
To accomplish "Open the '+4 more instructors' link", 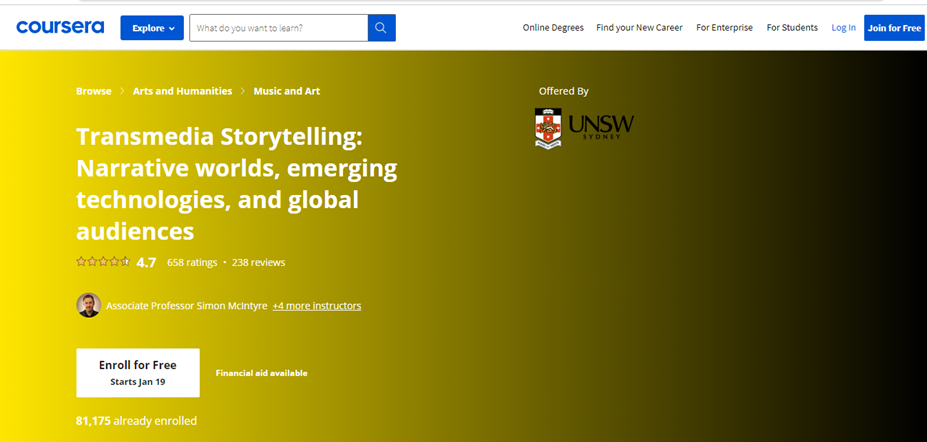I will point(316,306).
